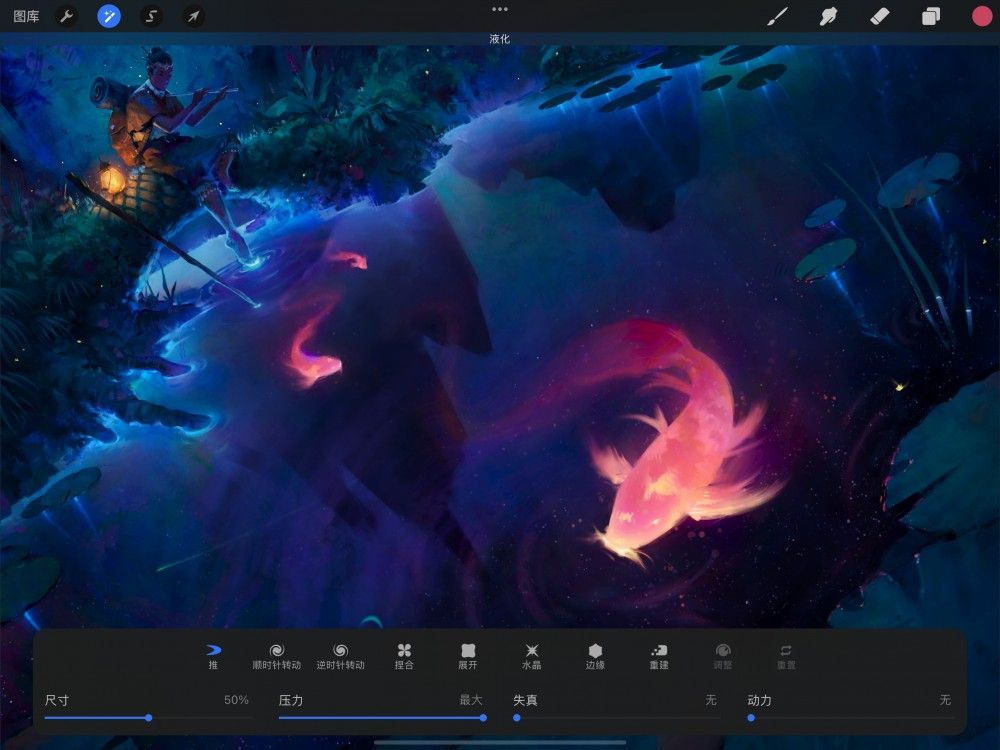Open the Selection tool (S icon)

tap(151, 16)
